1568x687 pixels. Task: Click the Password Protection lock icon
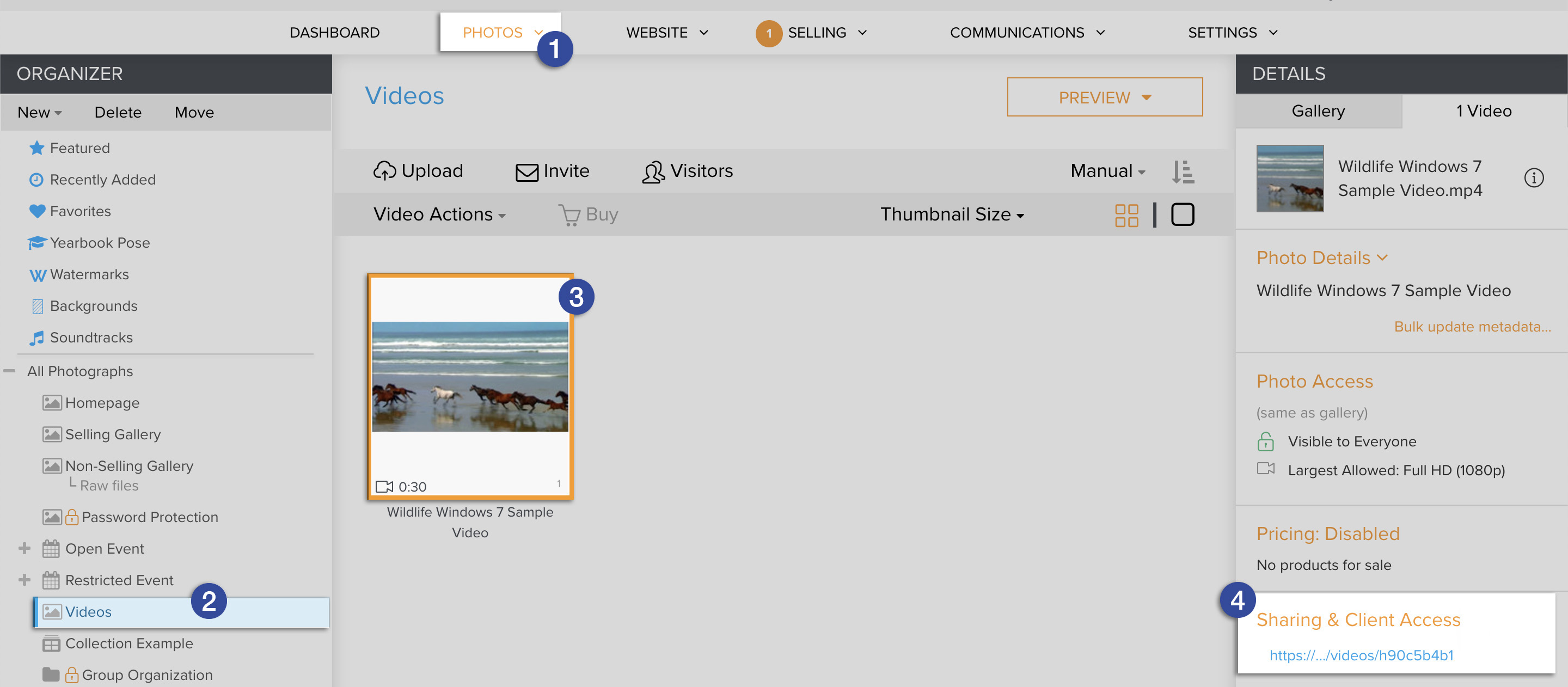click(72, 517)
